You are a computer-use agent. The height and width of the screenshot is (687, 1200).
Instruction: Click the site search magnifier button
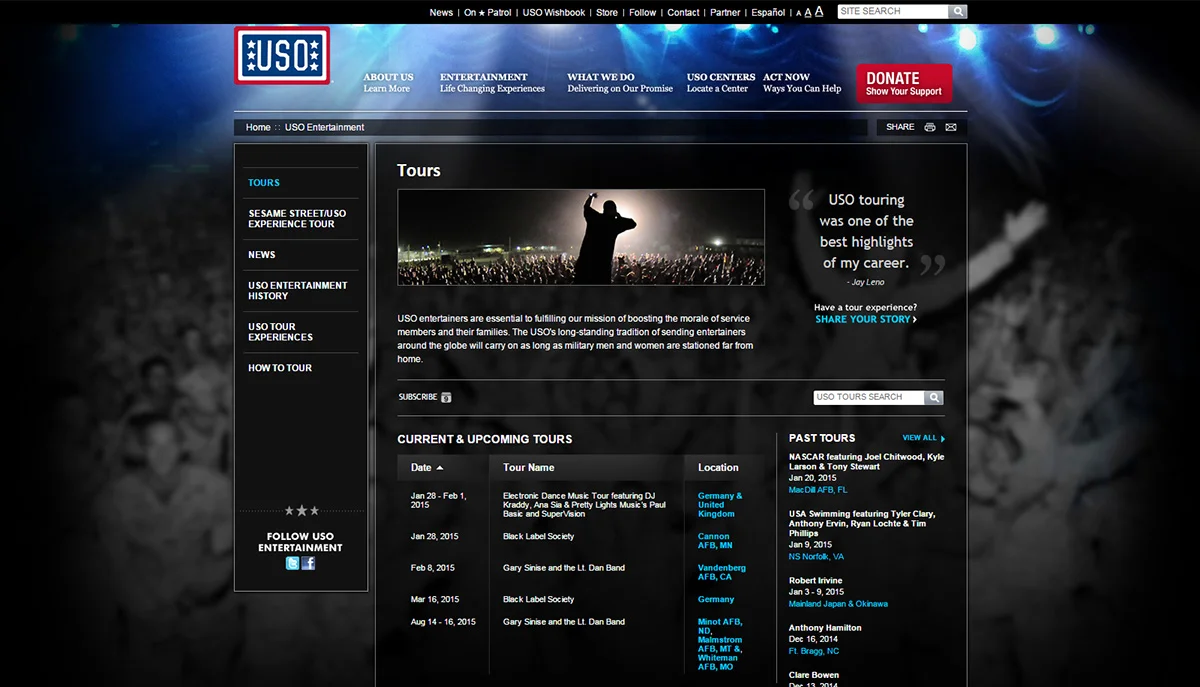(x=958, y=12)
